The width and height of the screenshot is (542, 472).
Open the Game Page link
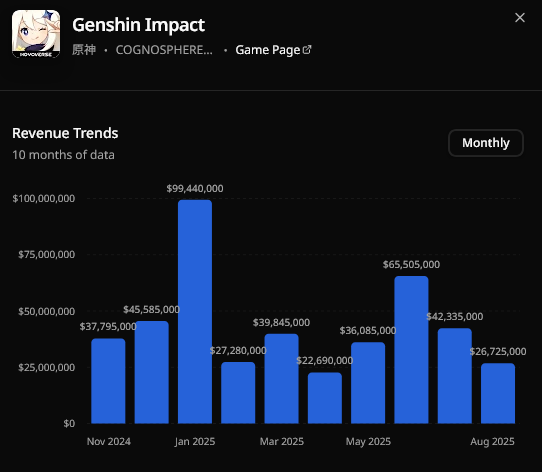(273, 50)
